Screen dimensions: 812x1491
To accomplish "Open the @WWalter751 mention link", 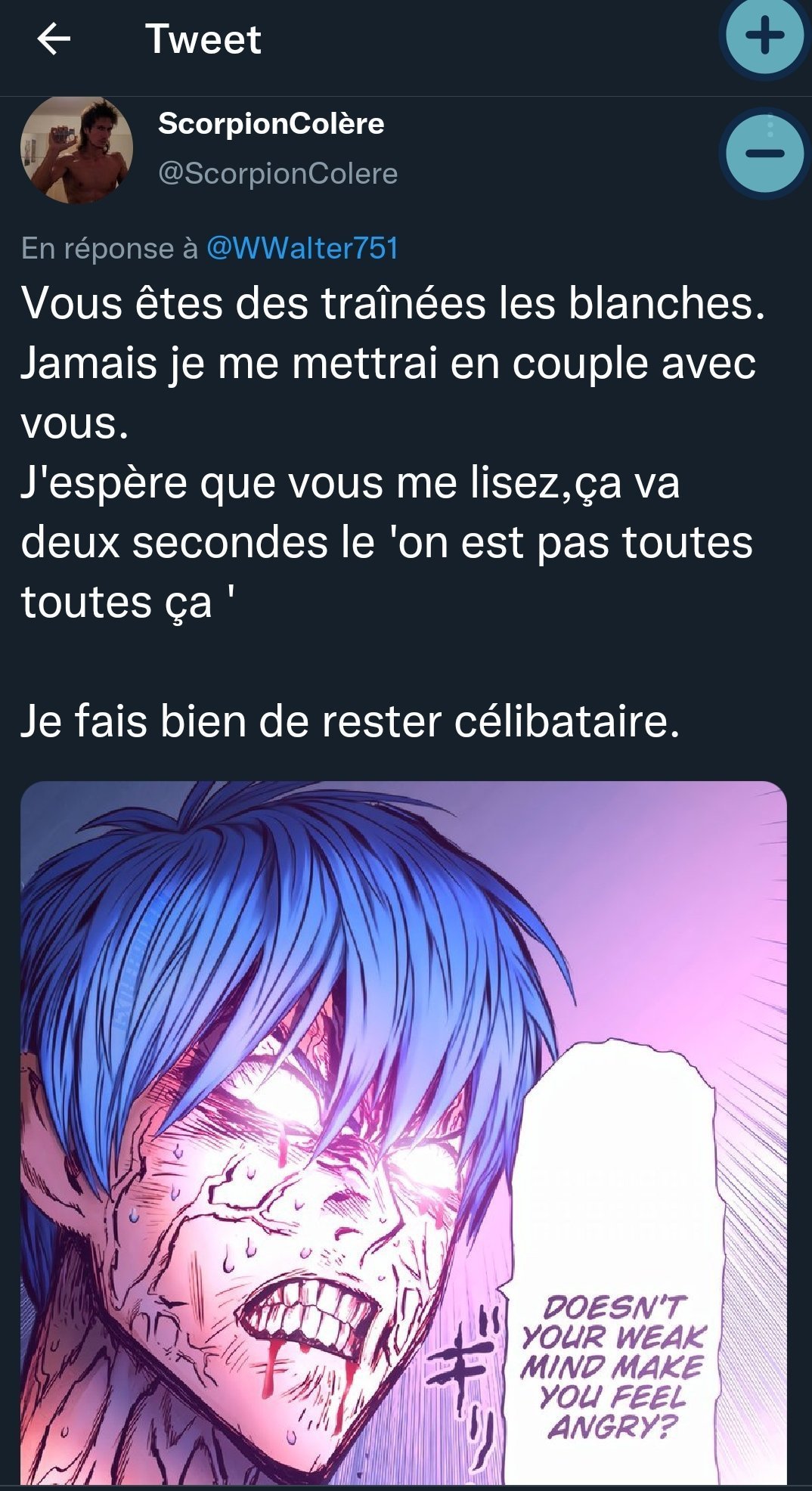I will tap(302, 248).
